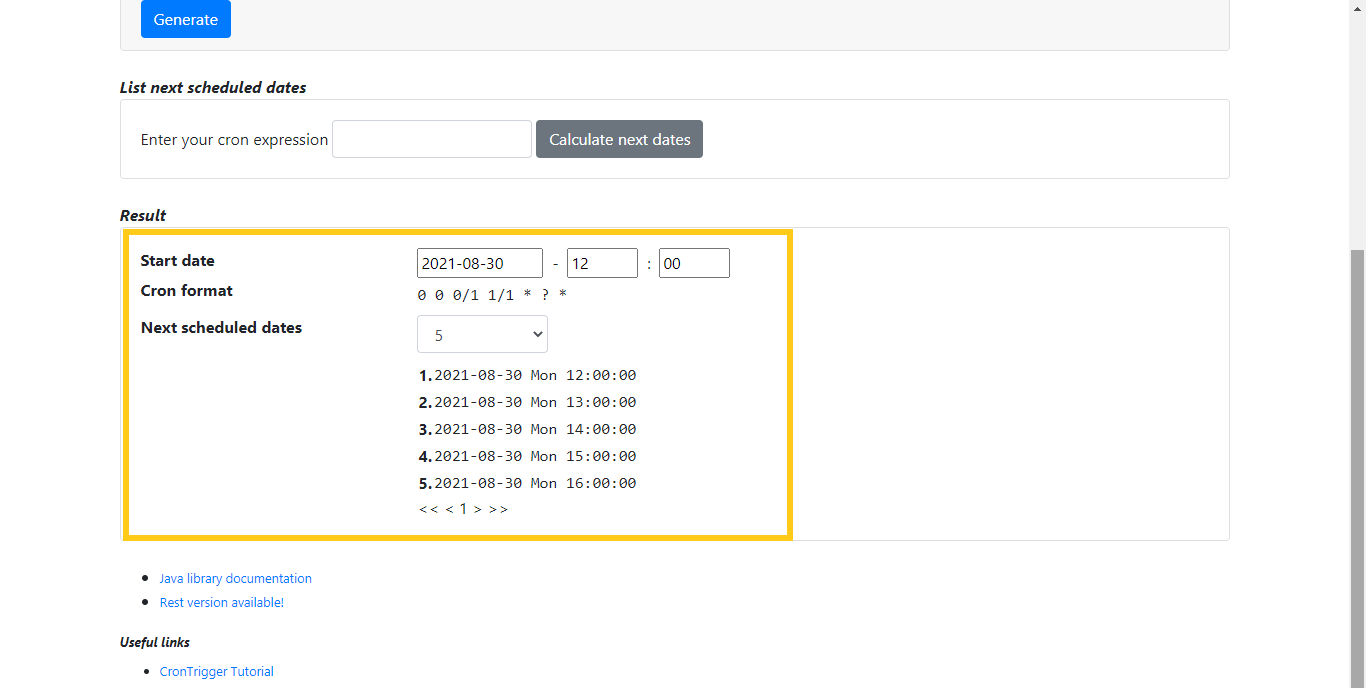Select the start hour field containing 12
This screenshot has height=688, width=1366.
[x=601, y=263]
